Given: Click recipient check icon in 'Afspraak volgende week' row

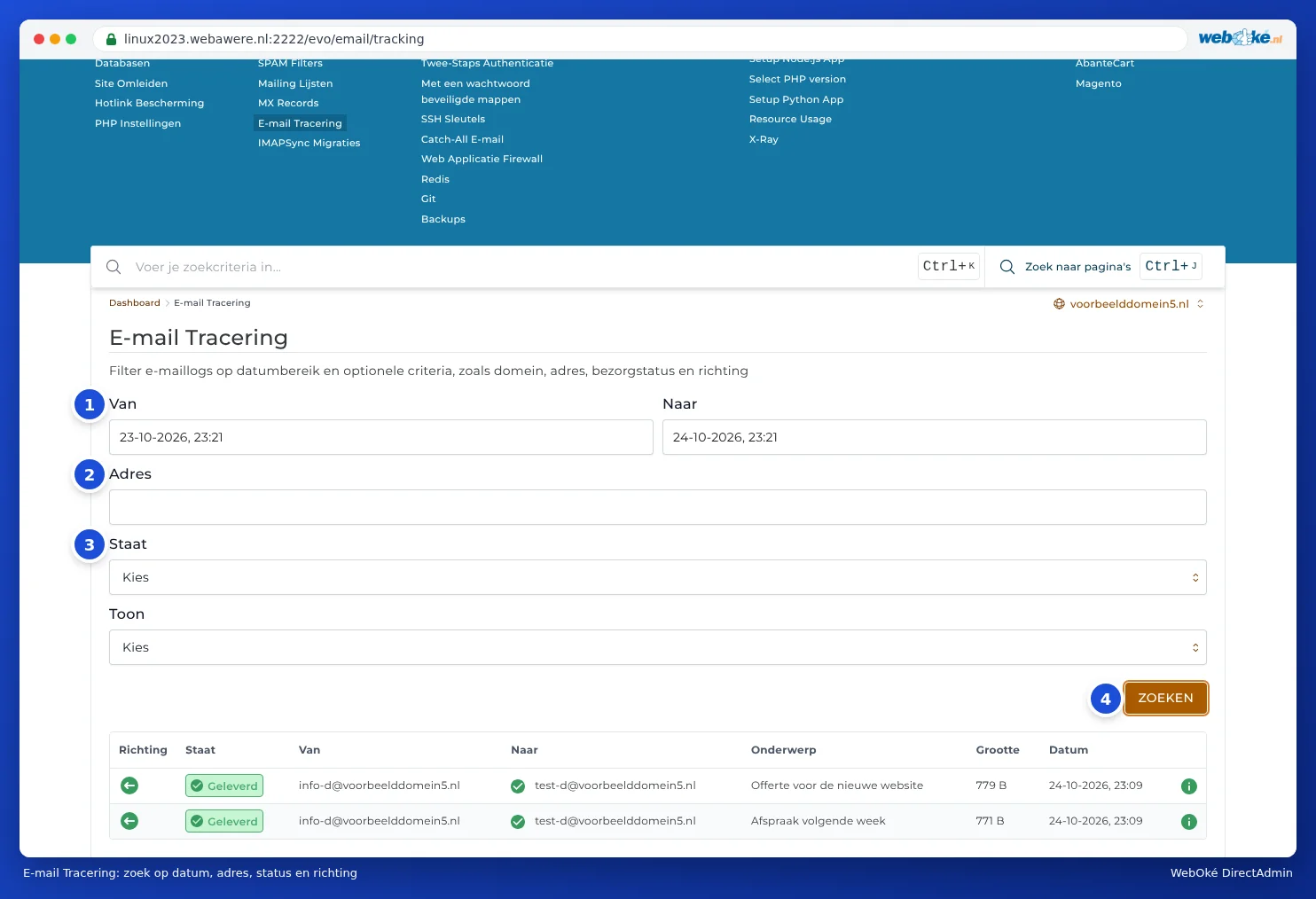Looking at the screenshot, I should 518,822.
